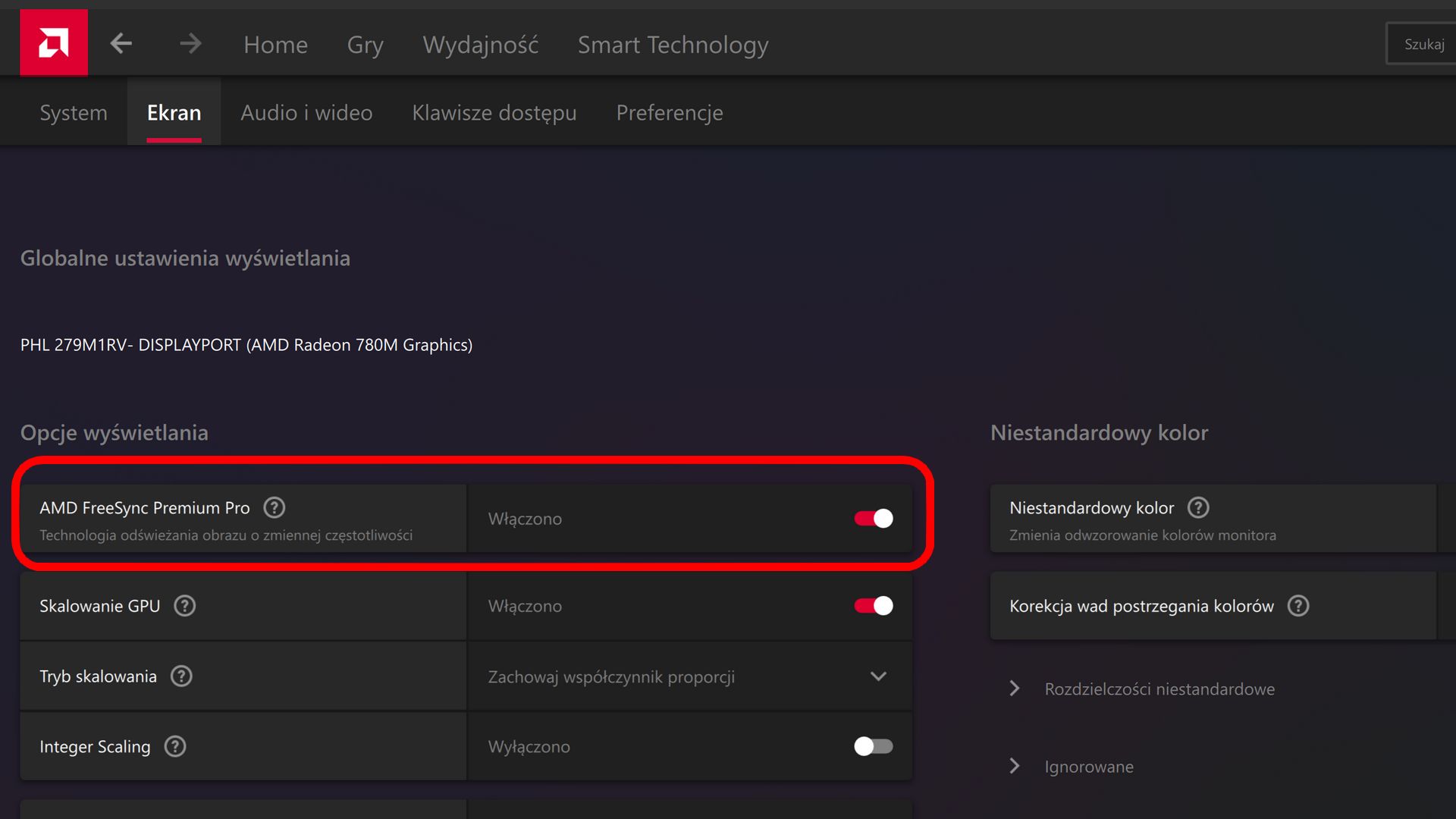Click the Technologia odświeżania obrazu description text

226,535
